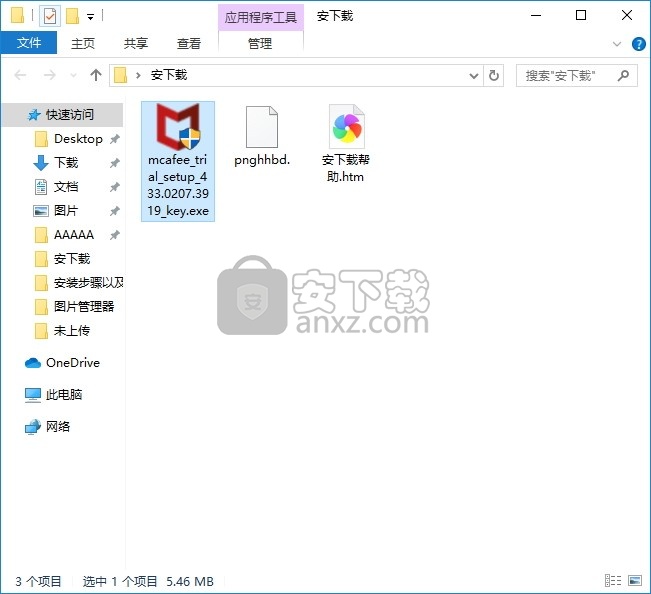Image resolution: width=651 pixels, height=594 pixels.
Task: Click the Properties checkmark icon in quick access toolbar
Action: pos(49,16)
